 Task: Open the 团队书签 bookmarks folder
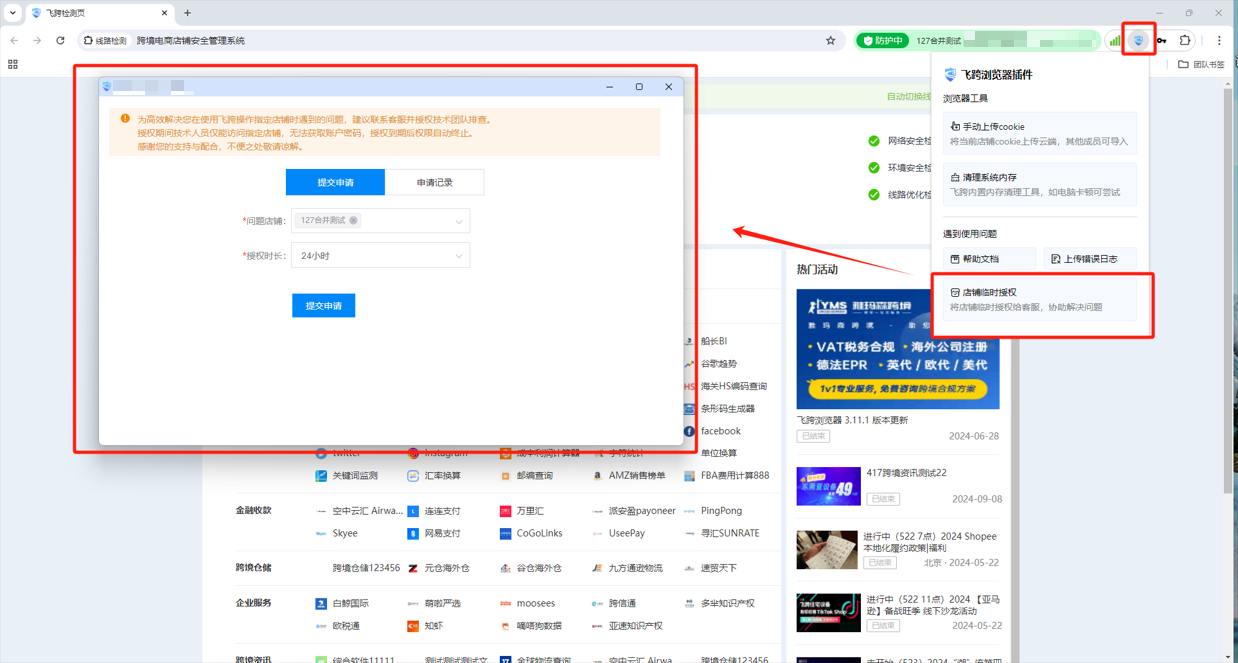pyautogui.click(x=1201, y=64)
